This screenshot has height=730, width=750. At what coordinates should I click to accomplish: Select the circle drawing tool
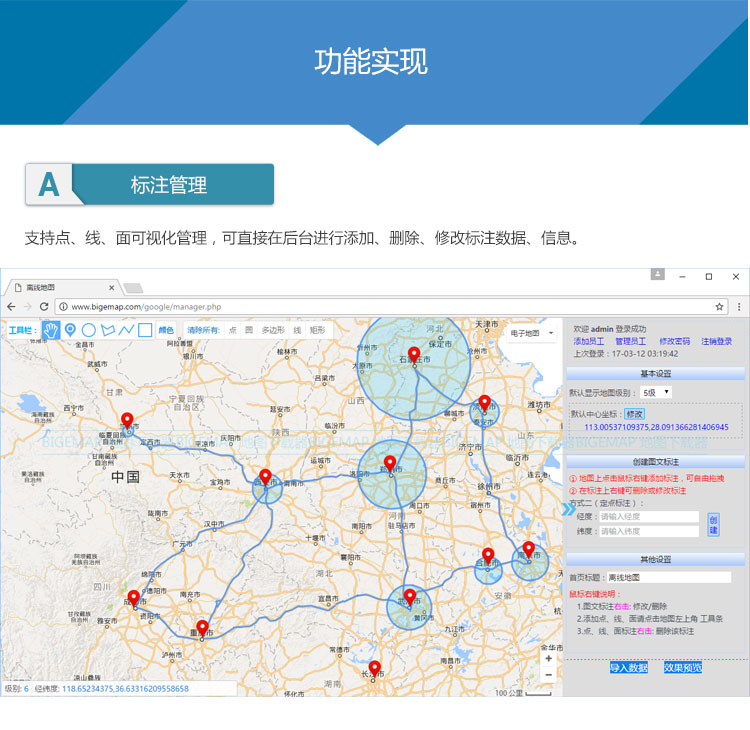[x=88, y=330]
